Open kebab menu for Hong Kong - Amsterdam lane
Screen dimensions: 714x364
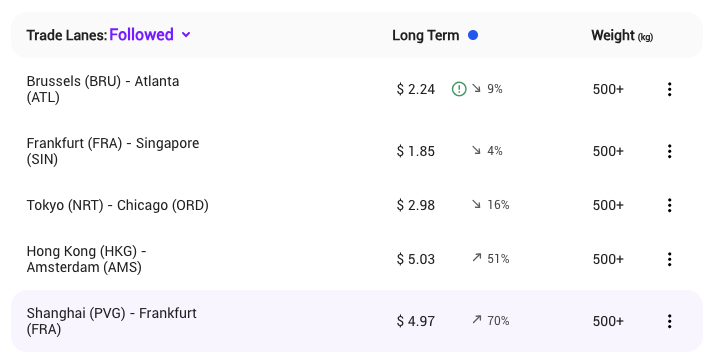(x=669, y=259)
